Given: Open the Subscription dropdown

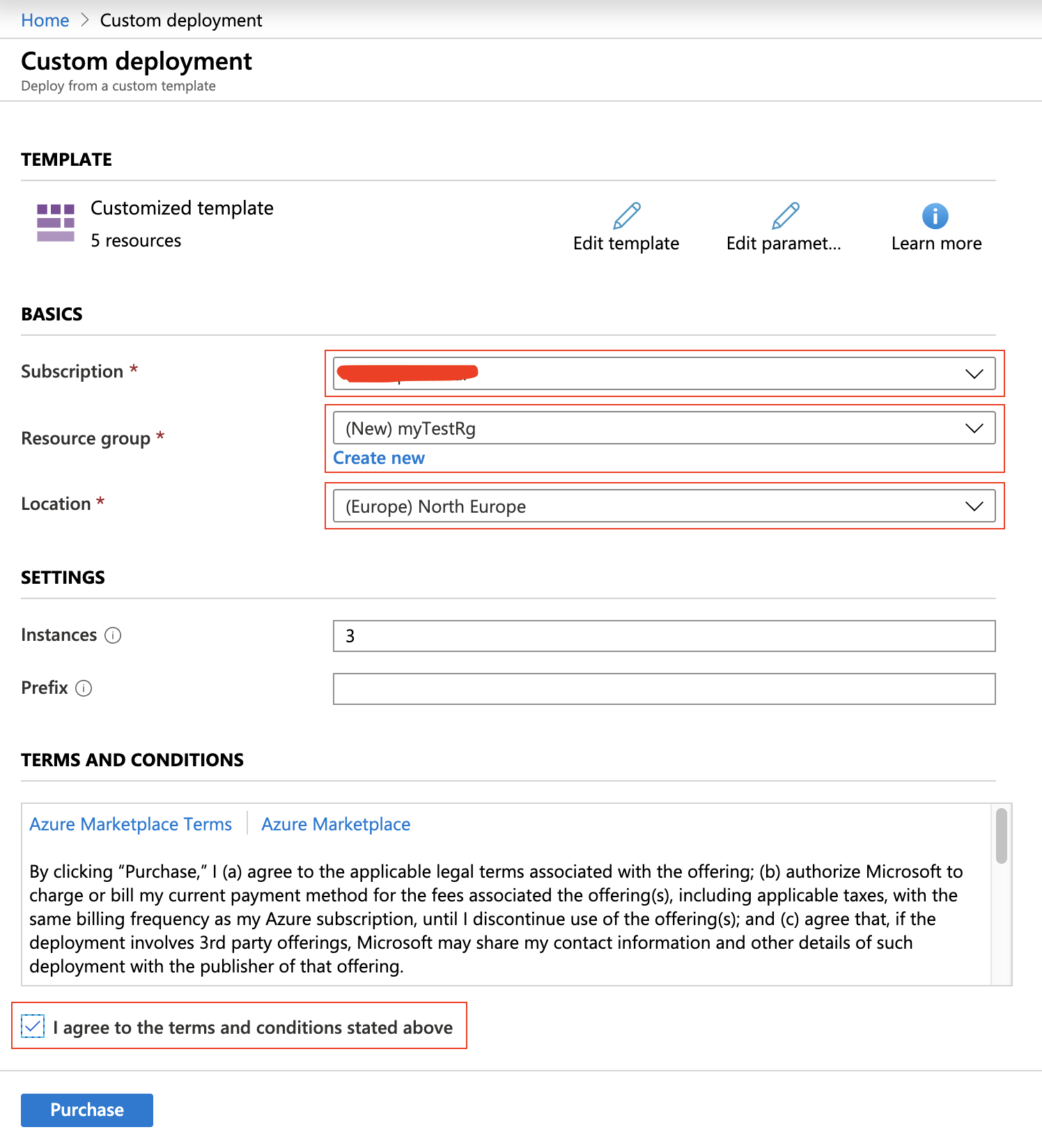Looking at the screenshot, I should [x=664, y=373].
